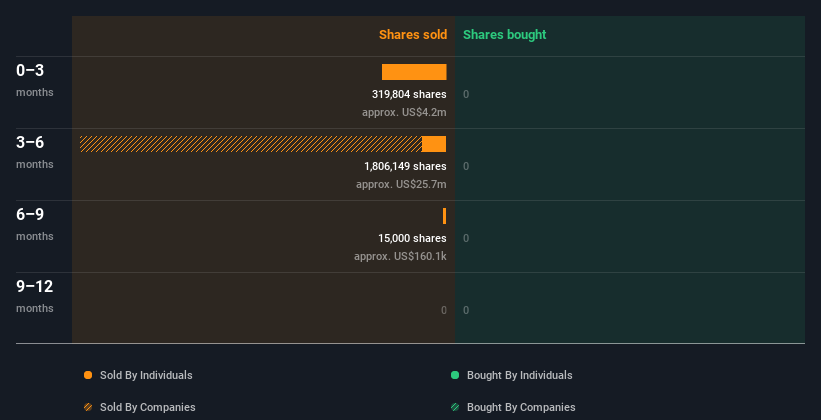The image size is (821, 420).
Task: Select the Bought By Individuals legend label
Action: coord(519,375)
